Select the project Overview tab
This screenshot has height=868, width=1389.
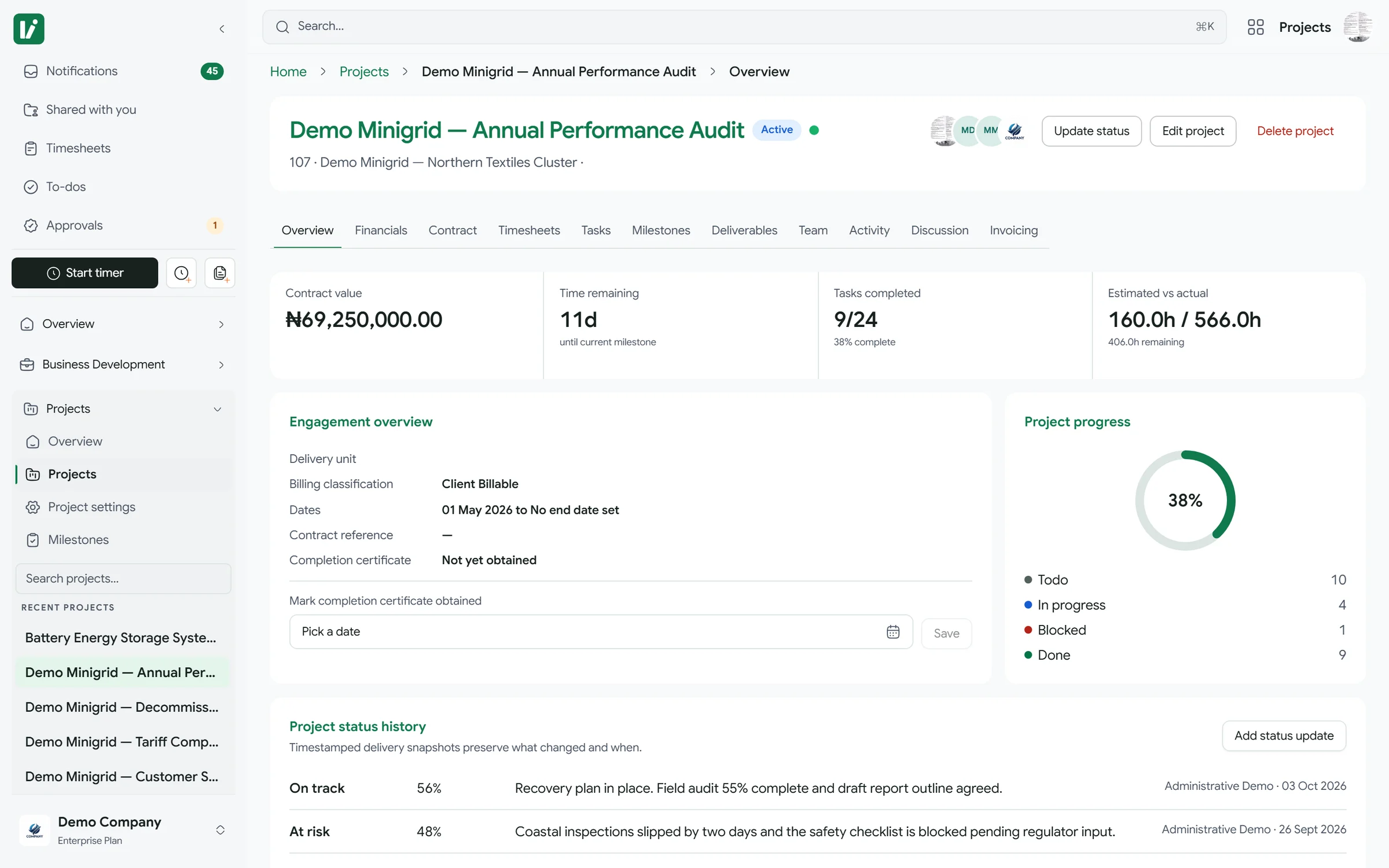[x=307, y=230]
